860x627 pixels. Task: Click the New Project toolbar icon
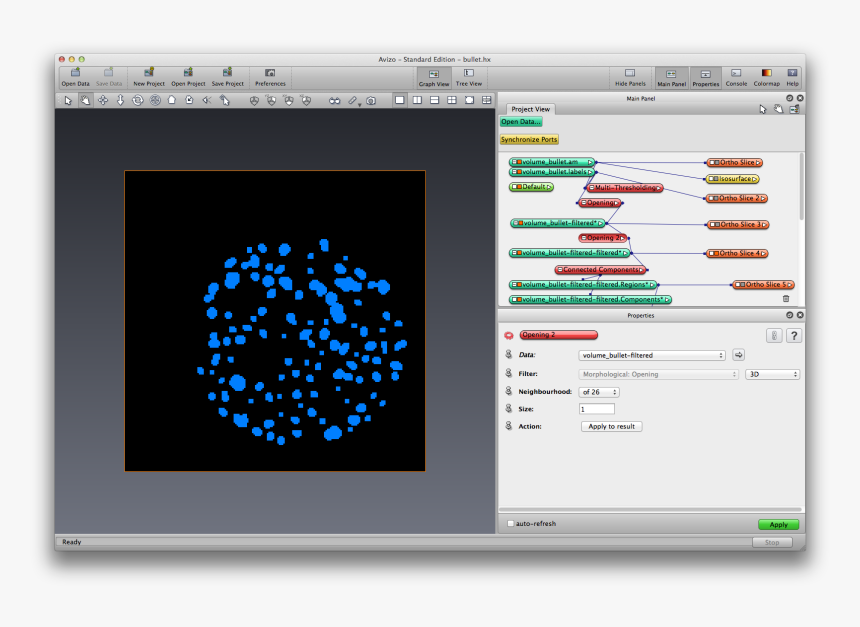pyautogui.click(x=149, y=76)
